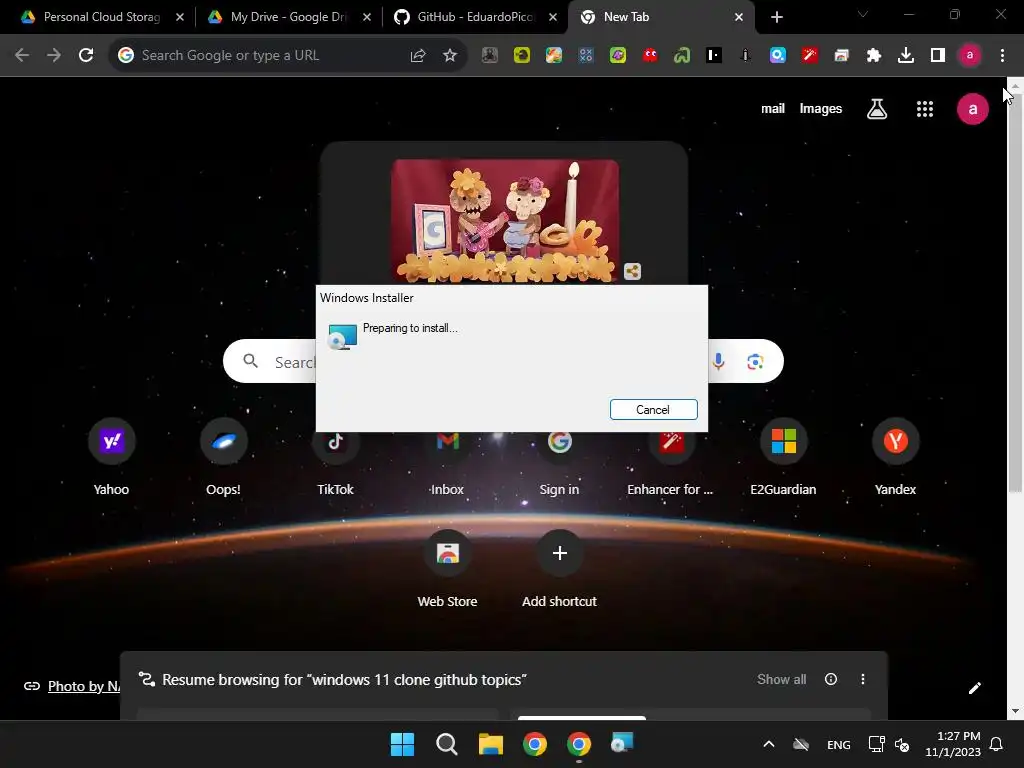Open the mail link on New Tab page
This screenshot has width=1024, height=768.
773,109
